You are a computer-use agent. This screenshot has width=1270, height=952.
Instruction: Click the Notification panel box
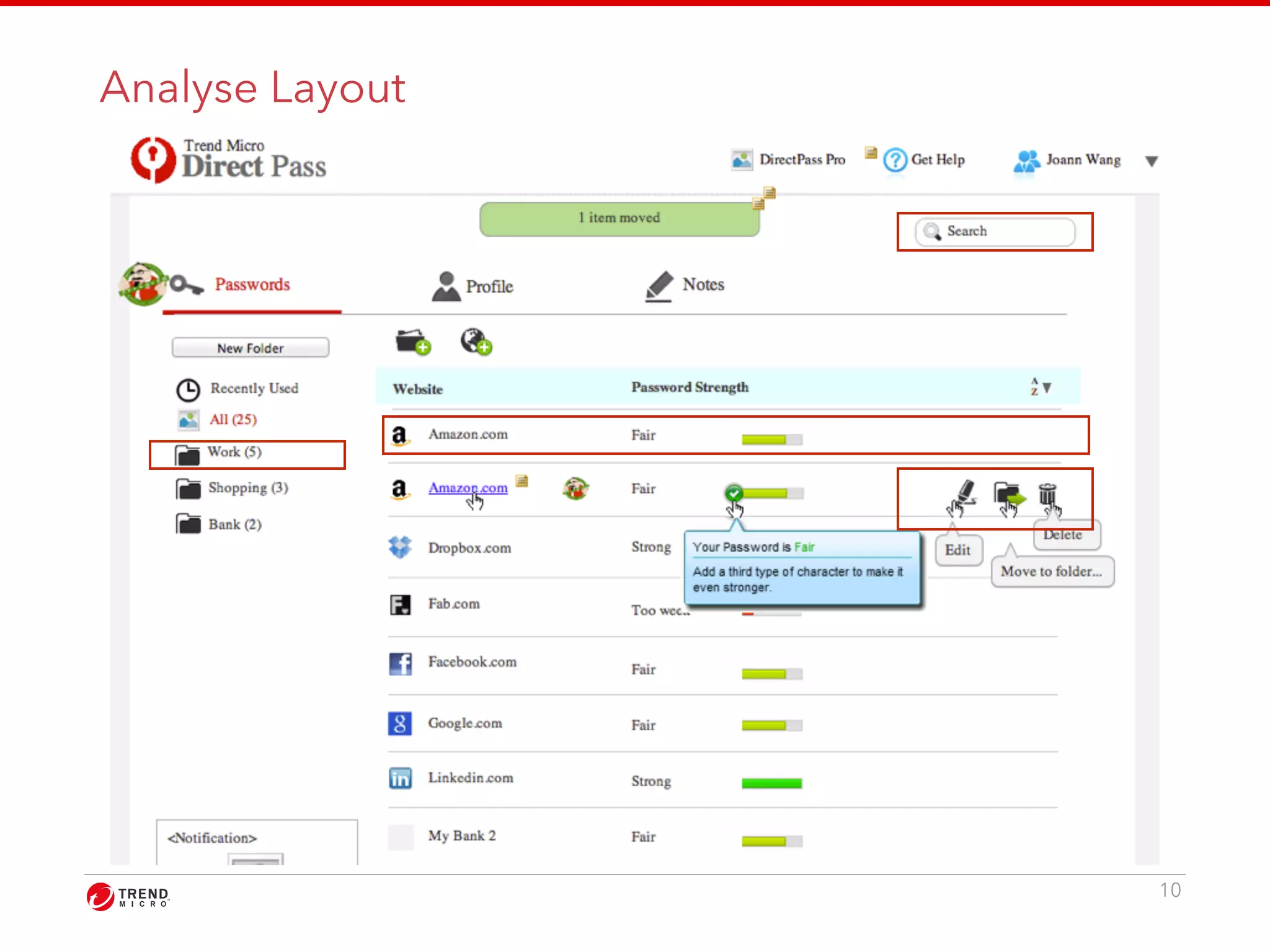coord(257,842)
